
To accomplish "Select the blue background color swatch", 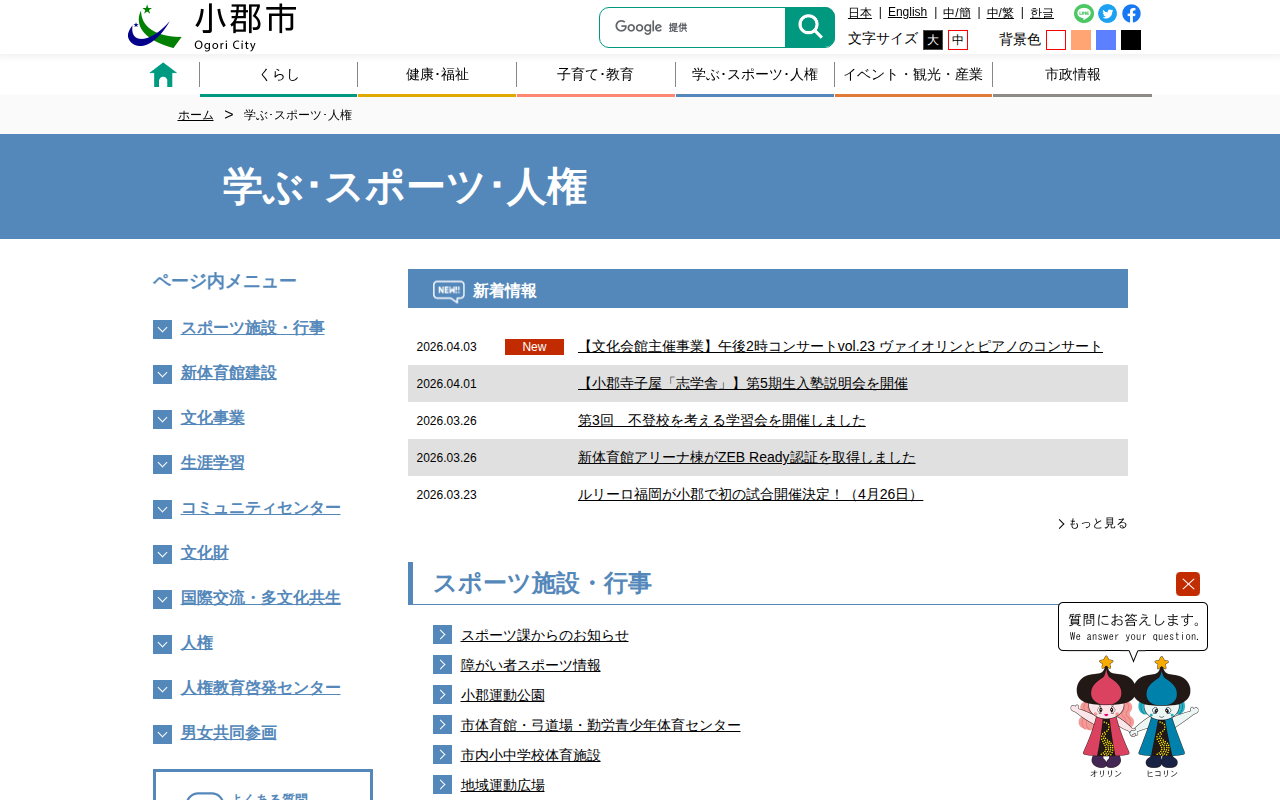I will tap(1106, 40).
